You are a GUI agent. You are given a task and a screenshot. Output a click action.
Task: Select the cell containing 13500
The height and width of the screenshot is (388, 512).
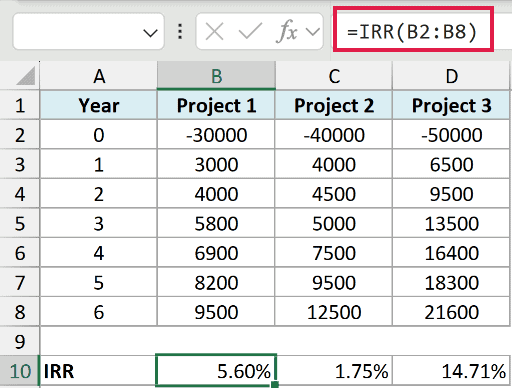pos(452,223)
